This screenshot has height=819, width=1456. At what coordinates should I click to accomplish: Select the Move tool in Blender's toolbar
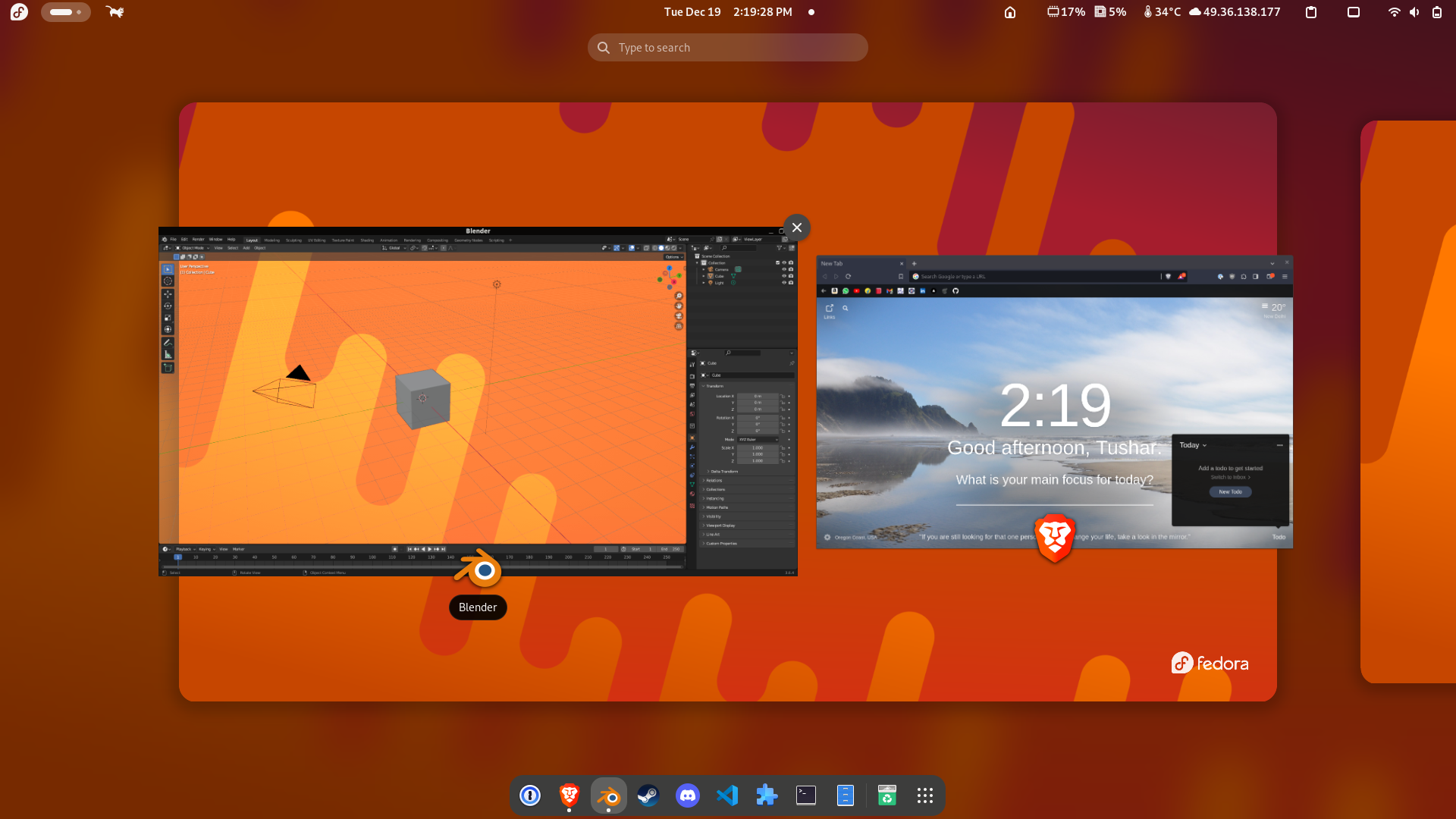pos(168,294)
